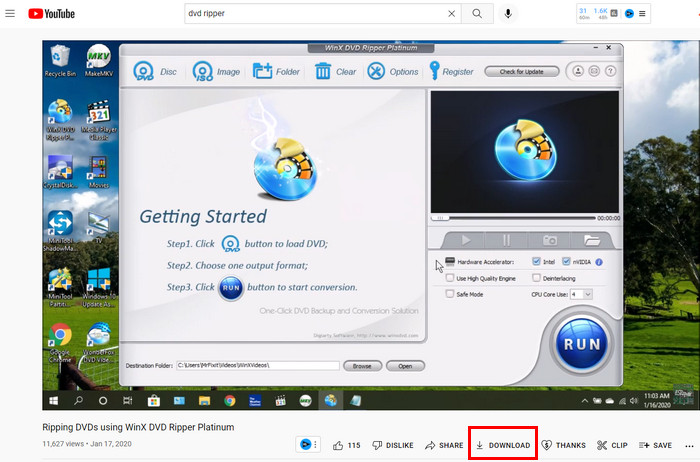Viewport: 700px width, 462px height.
Task: Open the YouTube guide hamburger menu
Action: click(10, 14)
